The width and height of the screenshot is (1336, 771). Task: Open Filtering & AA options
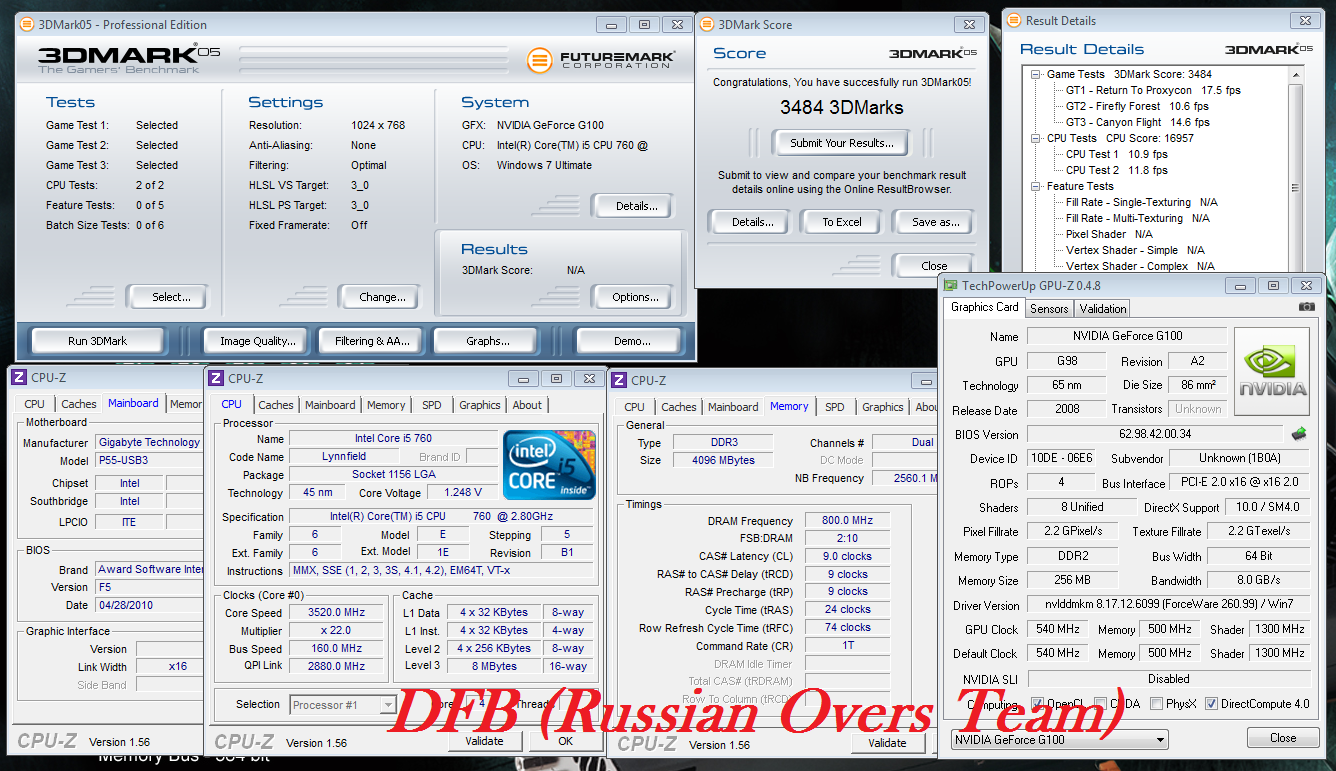[372, 341]
